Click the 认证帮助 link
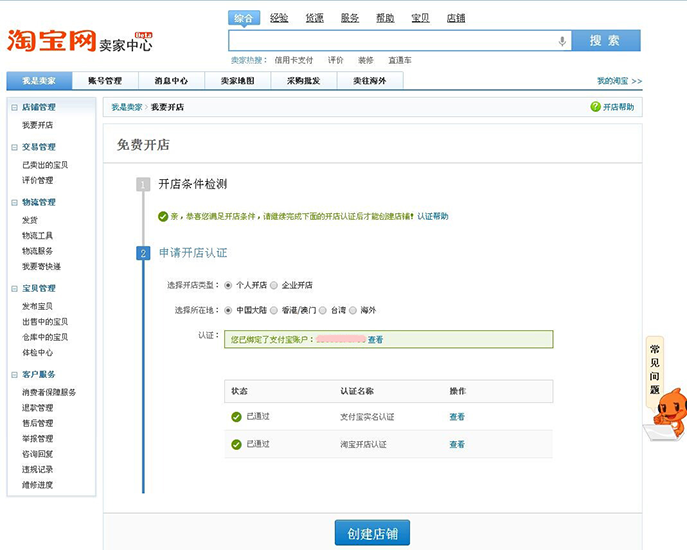Screen dimensions: 687x550 click(x=432, y=216)
